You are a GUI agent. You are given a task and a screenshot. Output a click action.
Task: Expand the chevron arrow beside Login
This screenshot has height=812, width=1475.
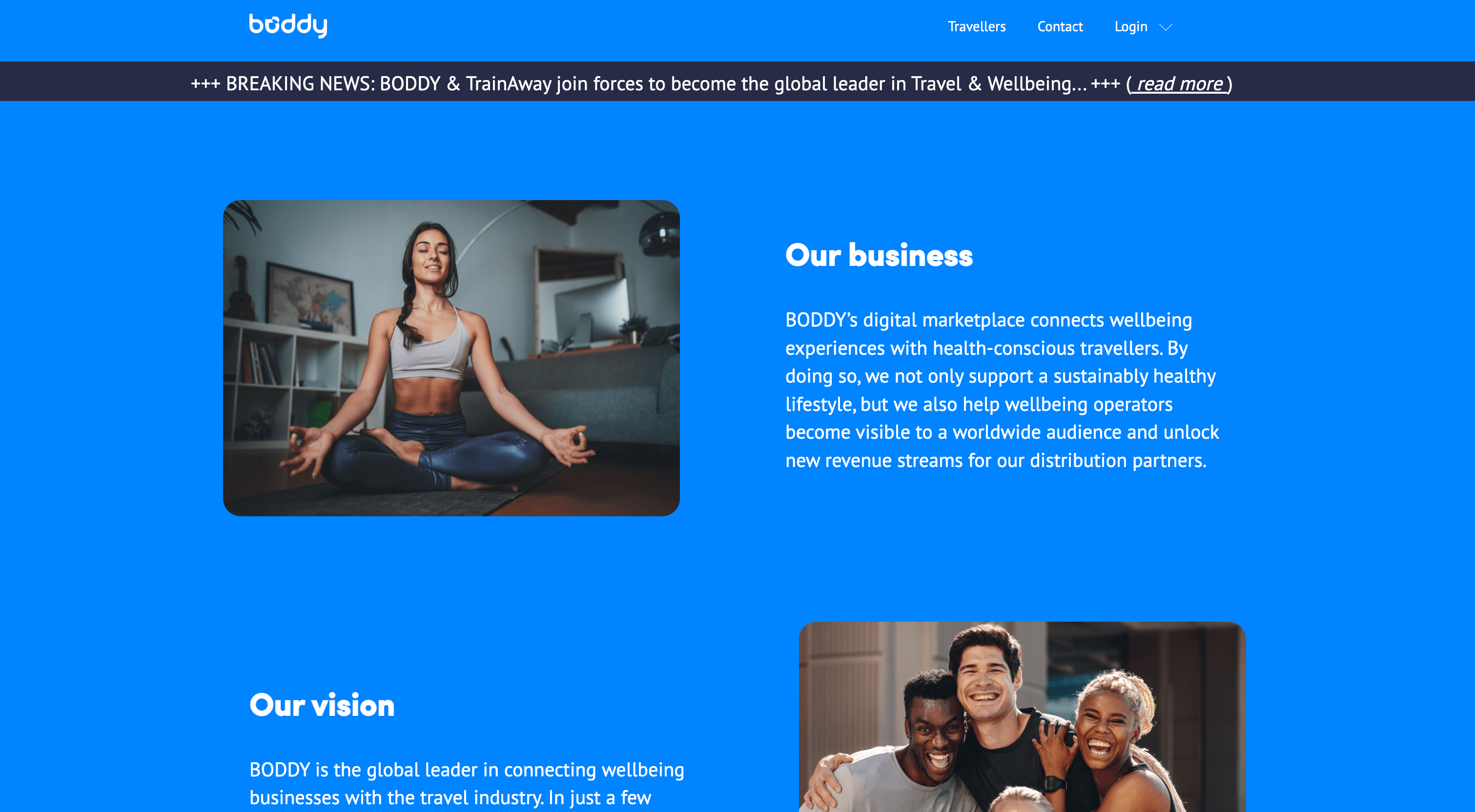1165,27
